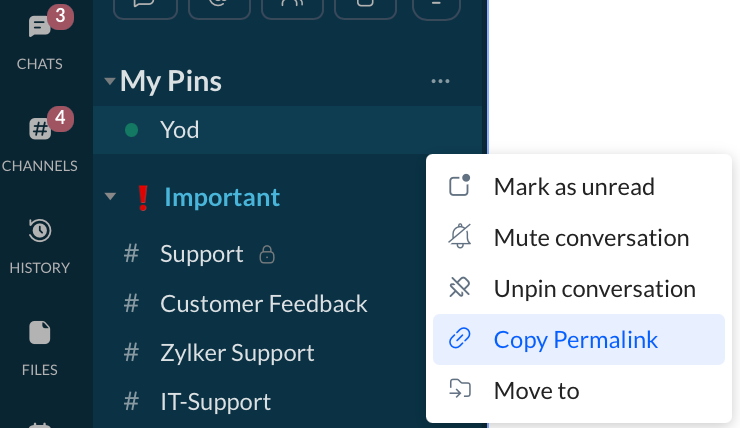Choose Unpin conversation from the menu
This screenshot has height=428, width=740.
(579, 288)
